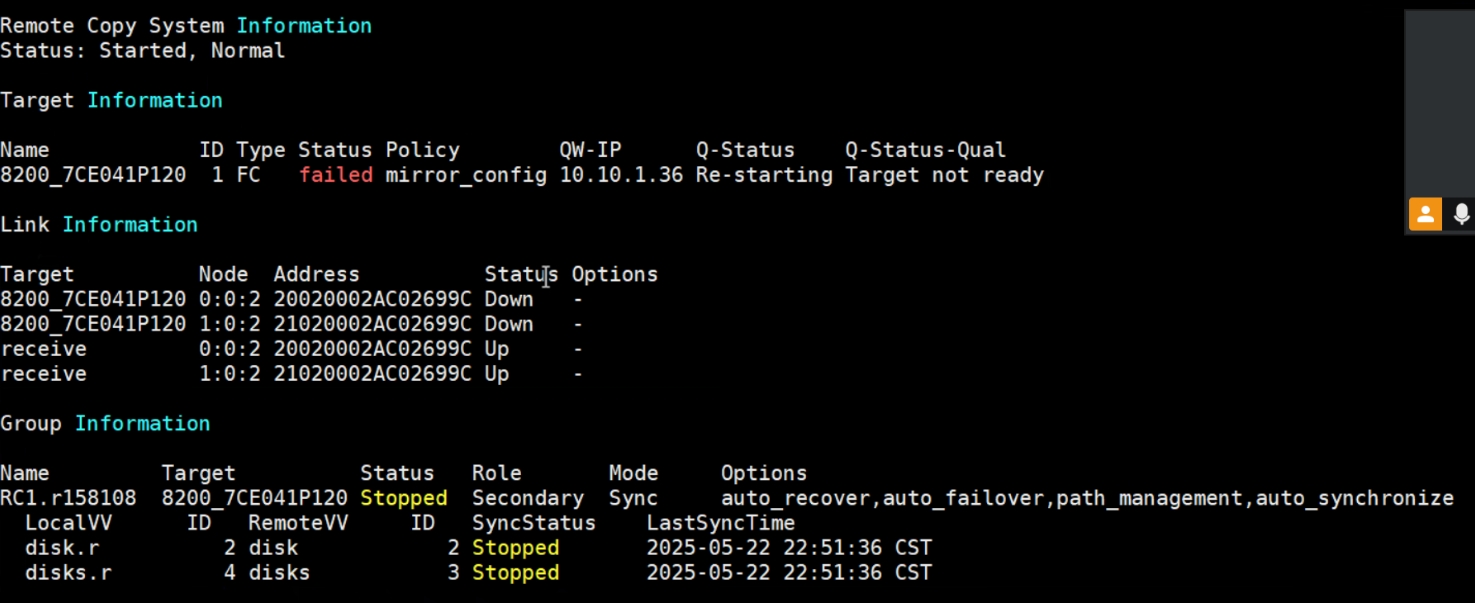Click the 'Link Information' heading
Viewport: 1475px width, 603px height.
coord(99,225)
